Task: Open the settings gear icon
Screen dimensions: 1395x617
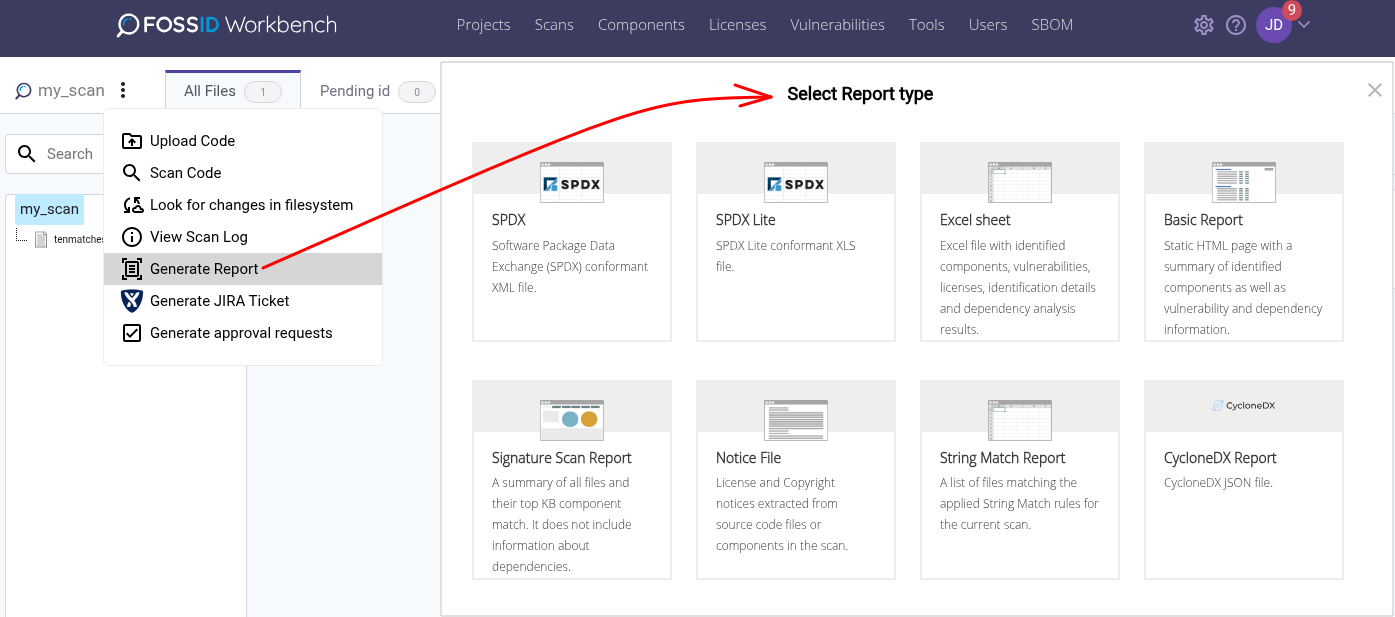Action: tap(1204, 25)
